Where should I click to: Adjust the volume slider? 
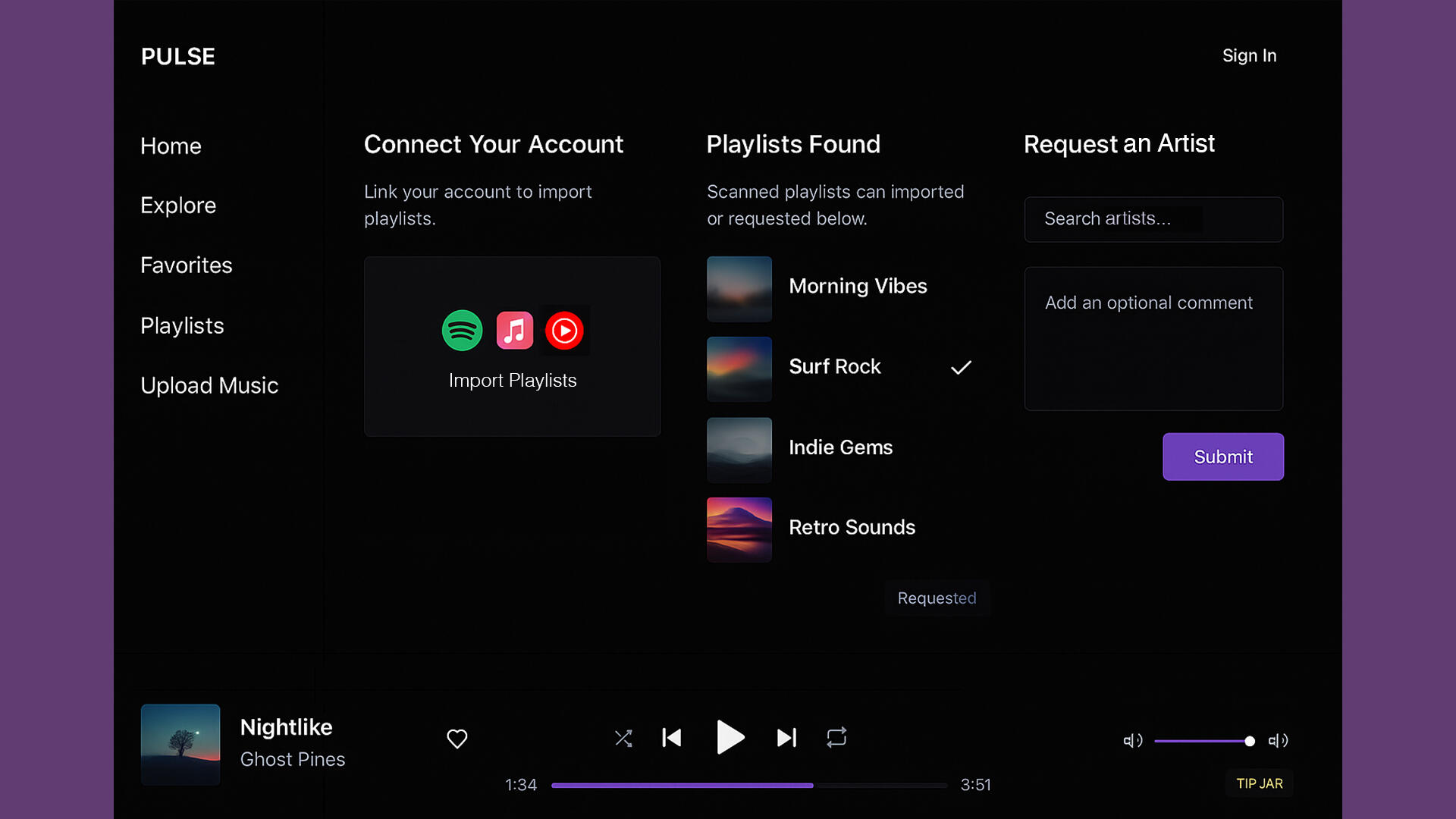(1203, 741)
